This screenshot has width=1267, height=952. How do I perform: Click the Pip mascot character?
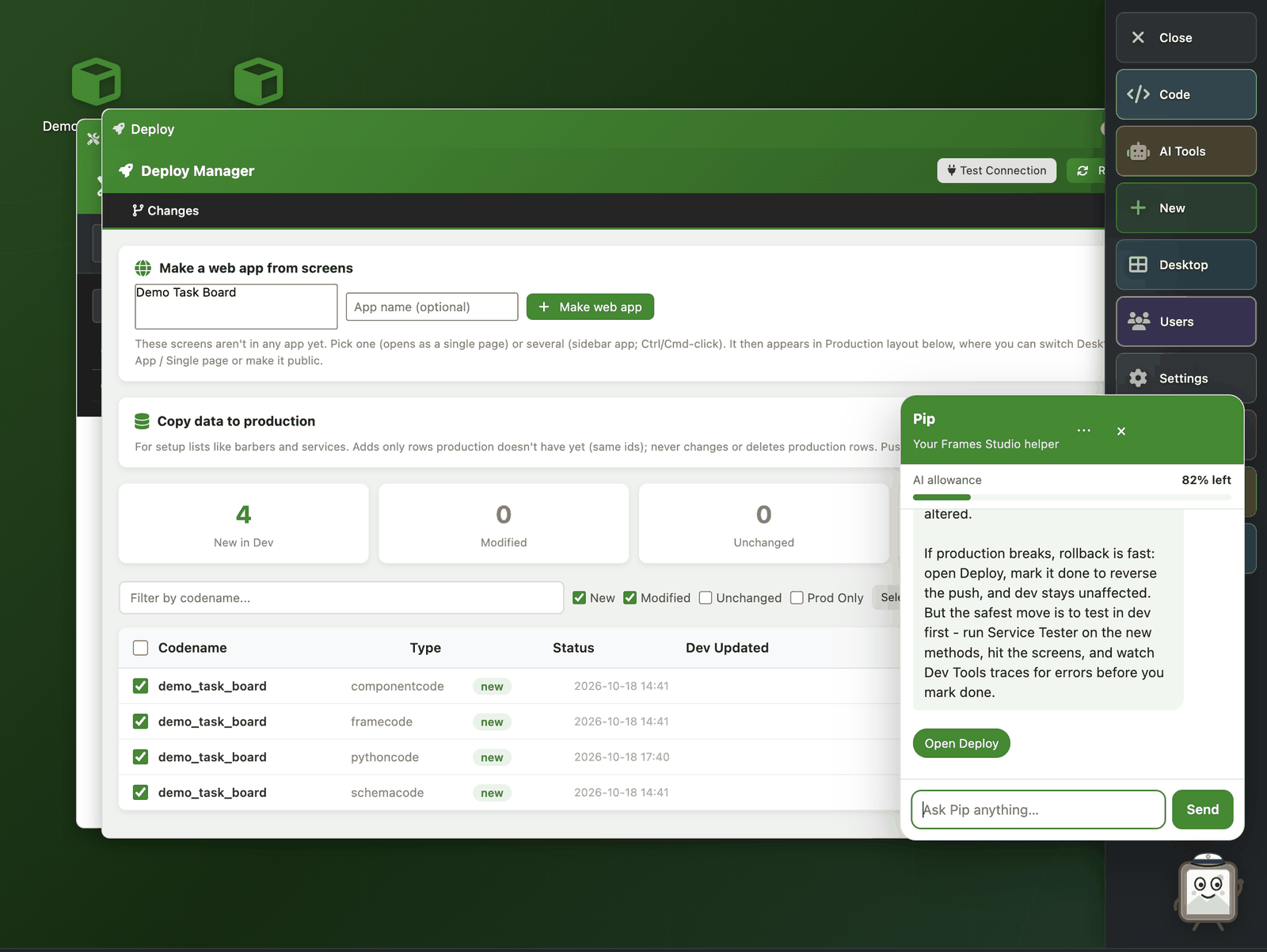(x=1208, y=891)
